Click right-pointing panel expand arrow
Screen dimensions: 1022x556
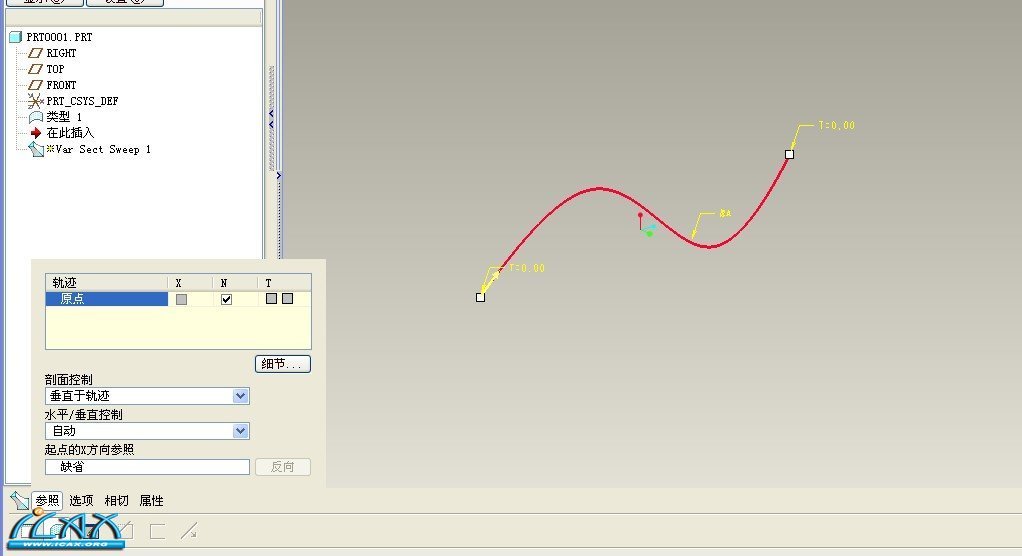click(x=278, y=175)
